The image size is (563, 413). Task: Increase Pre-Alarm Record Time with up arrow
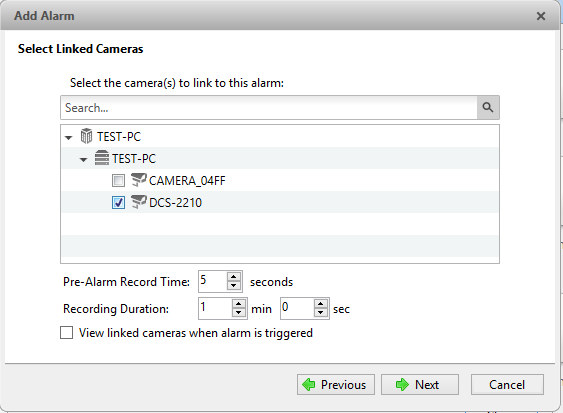click(x=234, y=277)
